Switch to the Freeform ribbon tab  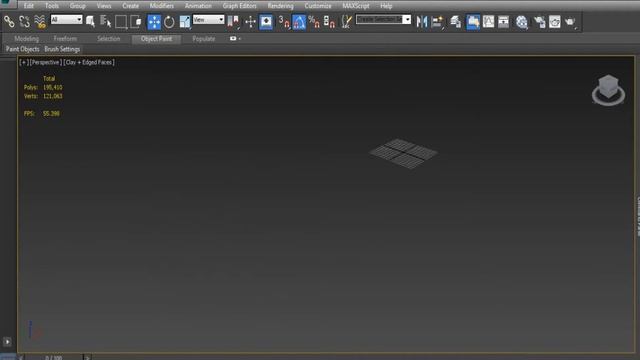click(x=65, y=39)
